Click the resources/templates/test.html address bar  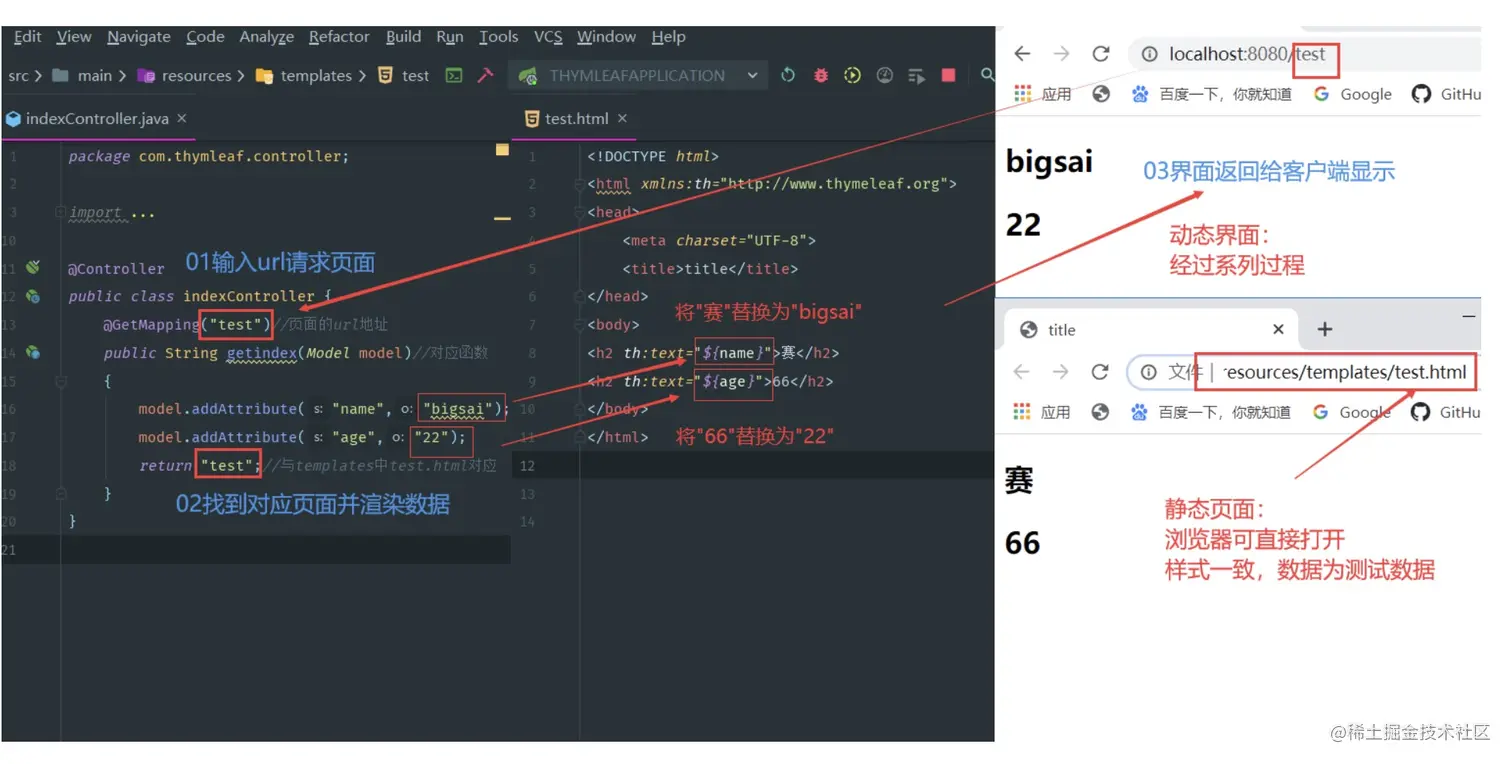1303,372
